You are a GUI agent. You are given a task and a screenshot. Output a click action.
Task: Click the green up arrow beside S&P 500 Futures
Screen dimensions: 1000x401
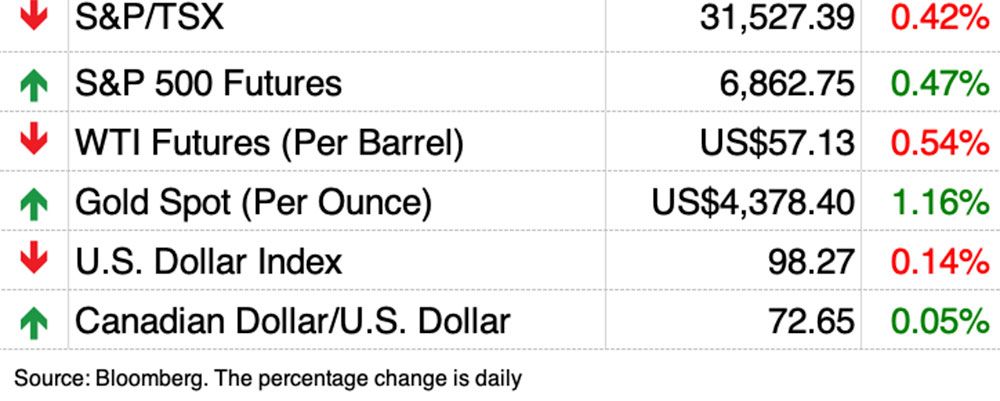(34, 84)
